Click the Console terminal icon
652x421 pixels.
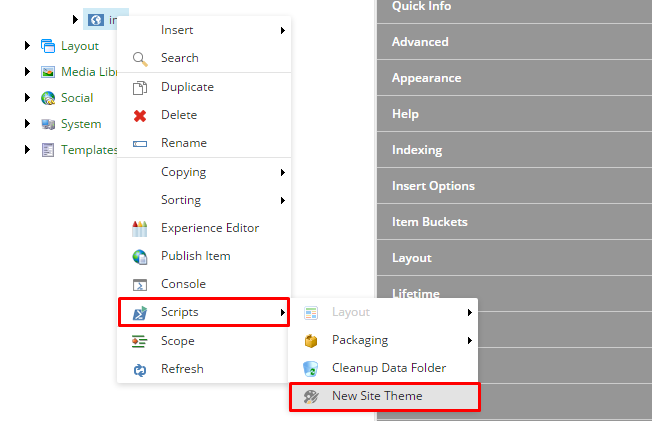[x=140, y=285]
